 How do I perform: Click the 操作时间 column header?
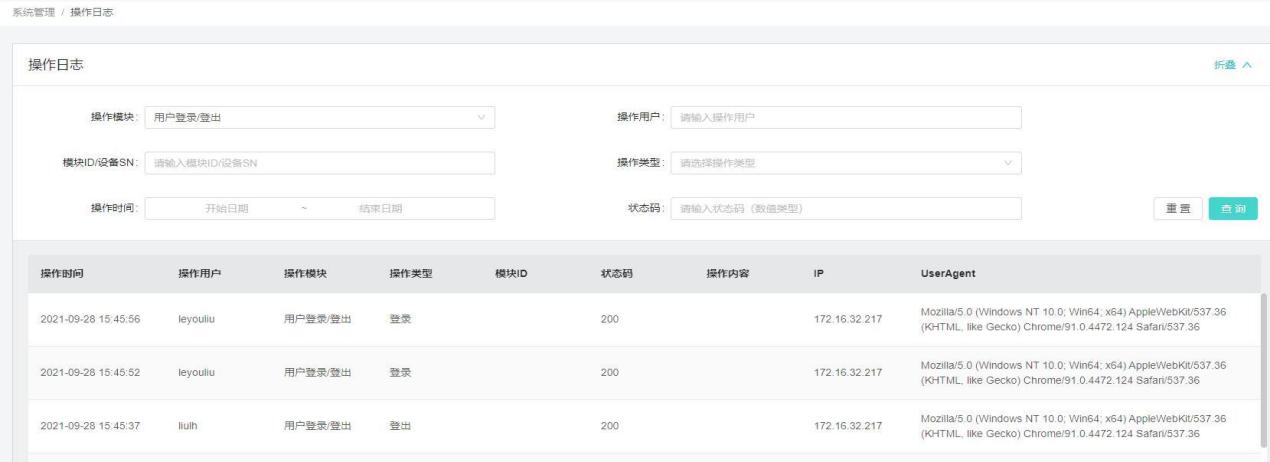click(62, 273)
